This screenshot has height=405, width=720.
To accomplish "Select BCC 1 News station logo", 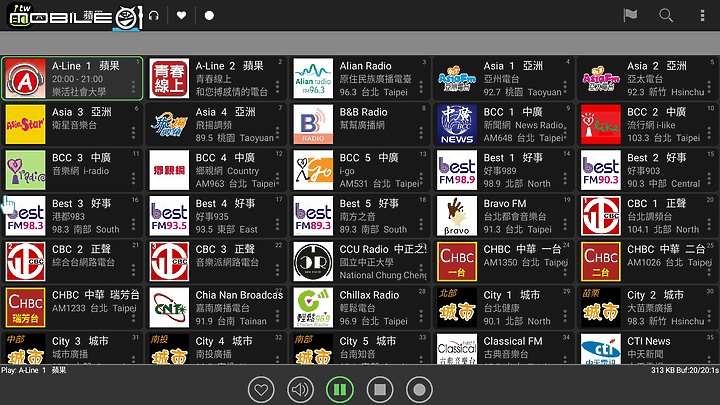I will [x=457, y=124].
